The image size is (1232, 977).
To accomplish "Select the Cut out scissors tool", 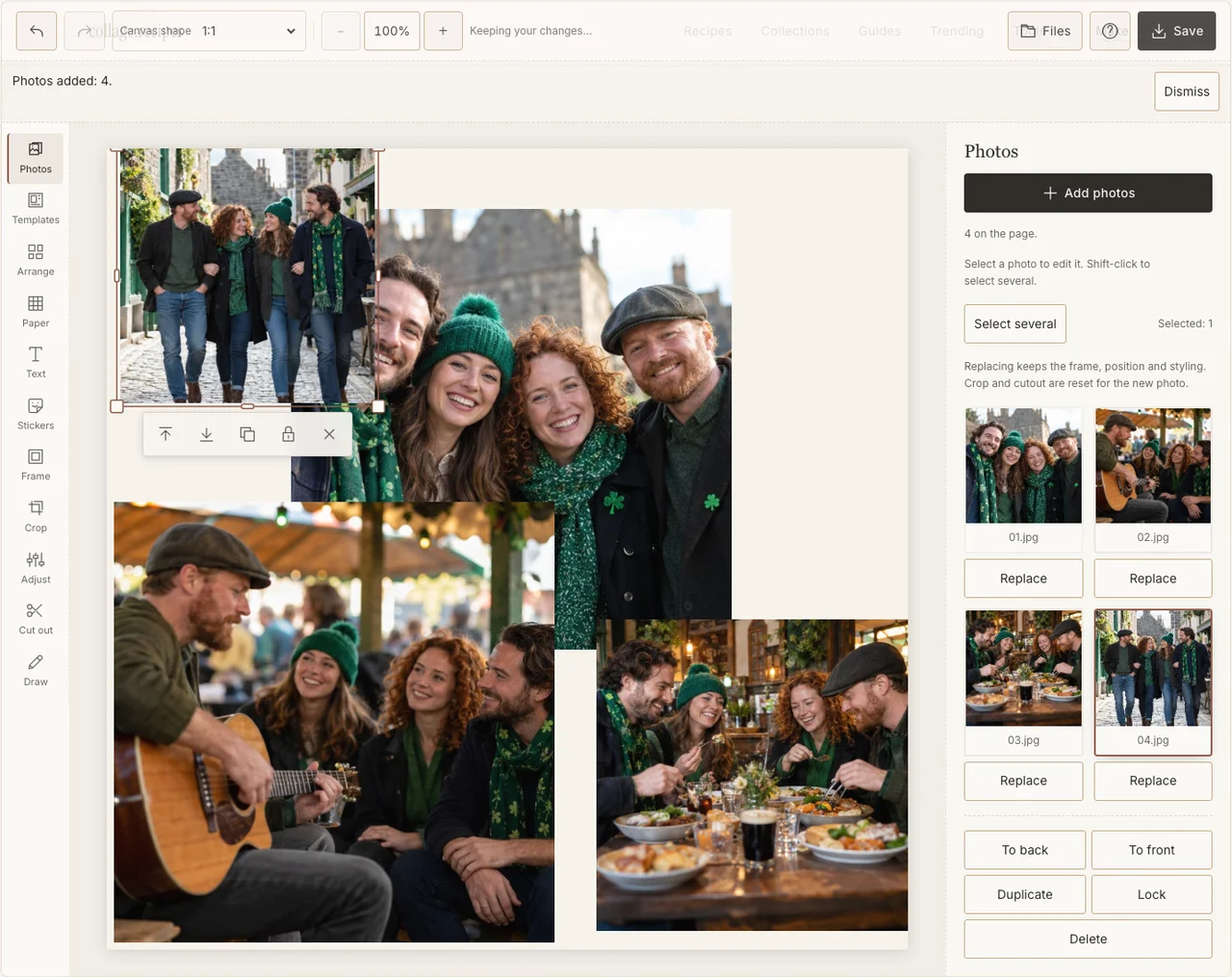I will click(x=36, y=620).
